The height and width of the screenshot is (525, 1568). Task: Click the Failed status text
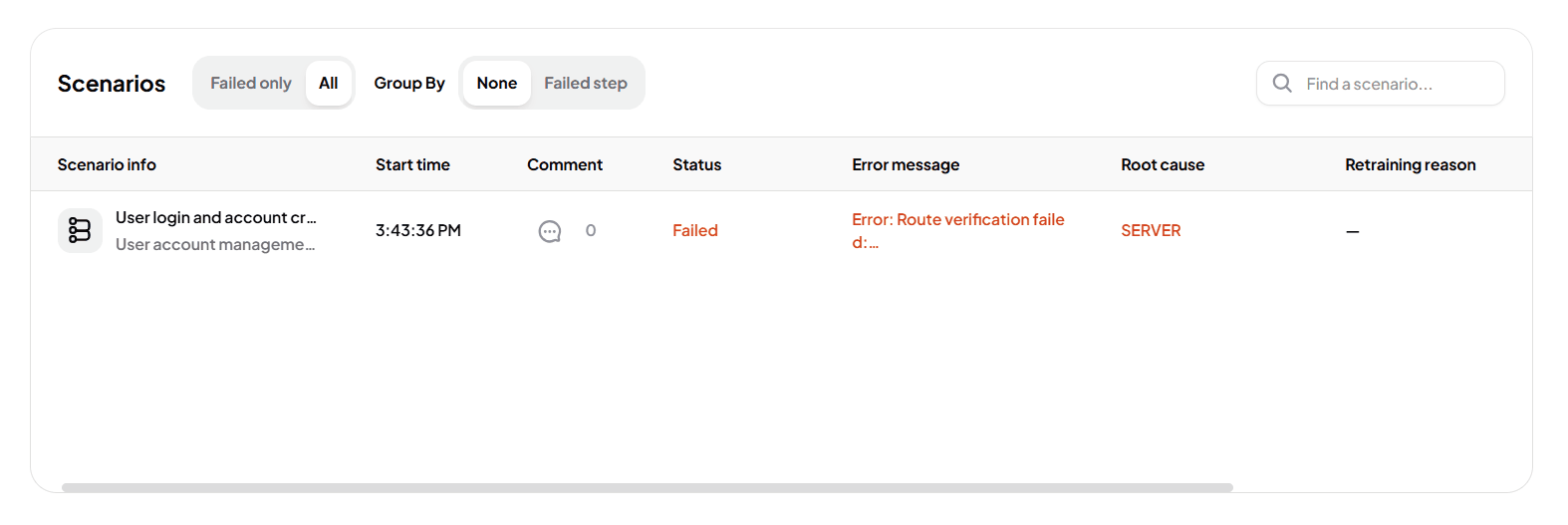pos(695,230)
